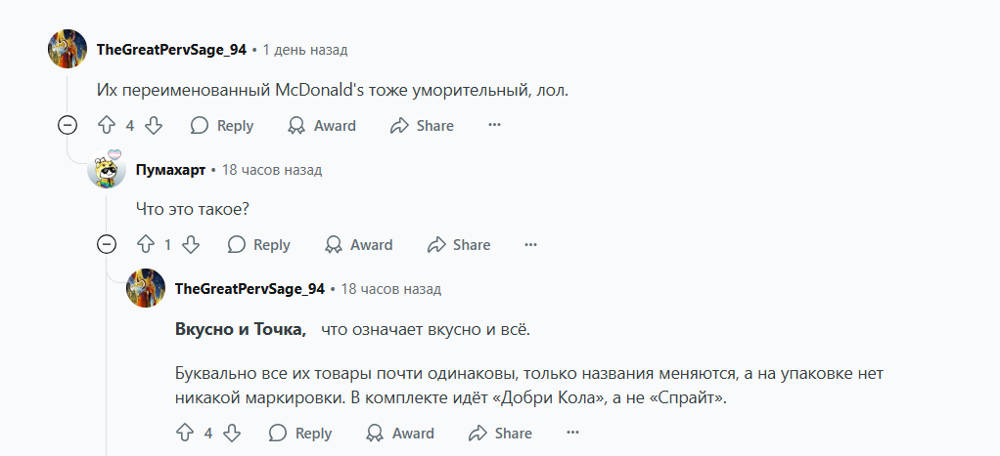Image resolution: width=1000 pixels, height=456 pixels.
Task: Open more options on Пумахарт's comment
Action: (531, 245)
